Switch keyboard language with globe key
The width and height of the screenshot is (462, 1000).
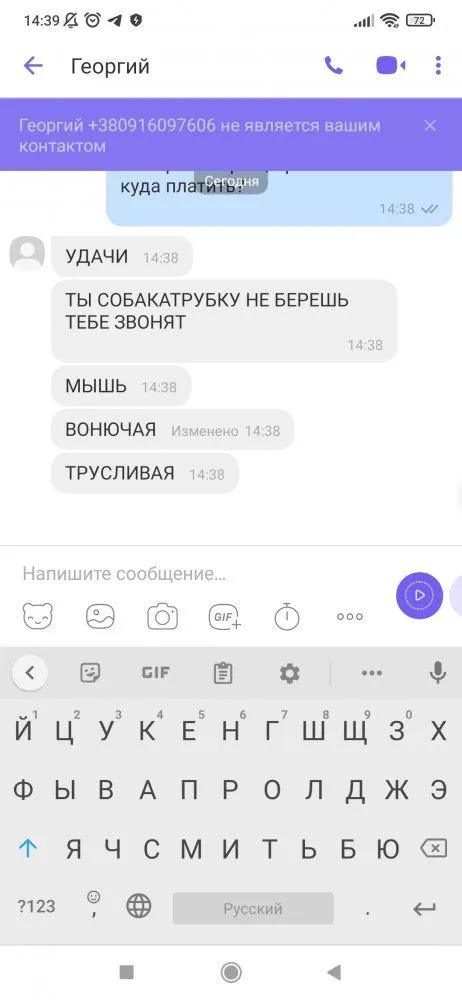(x=138, y=906)
